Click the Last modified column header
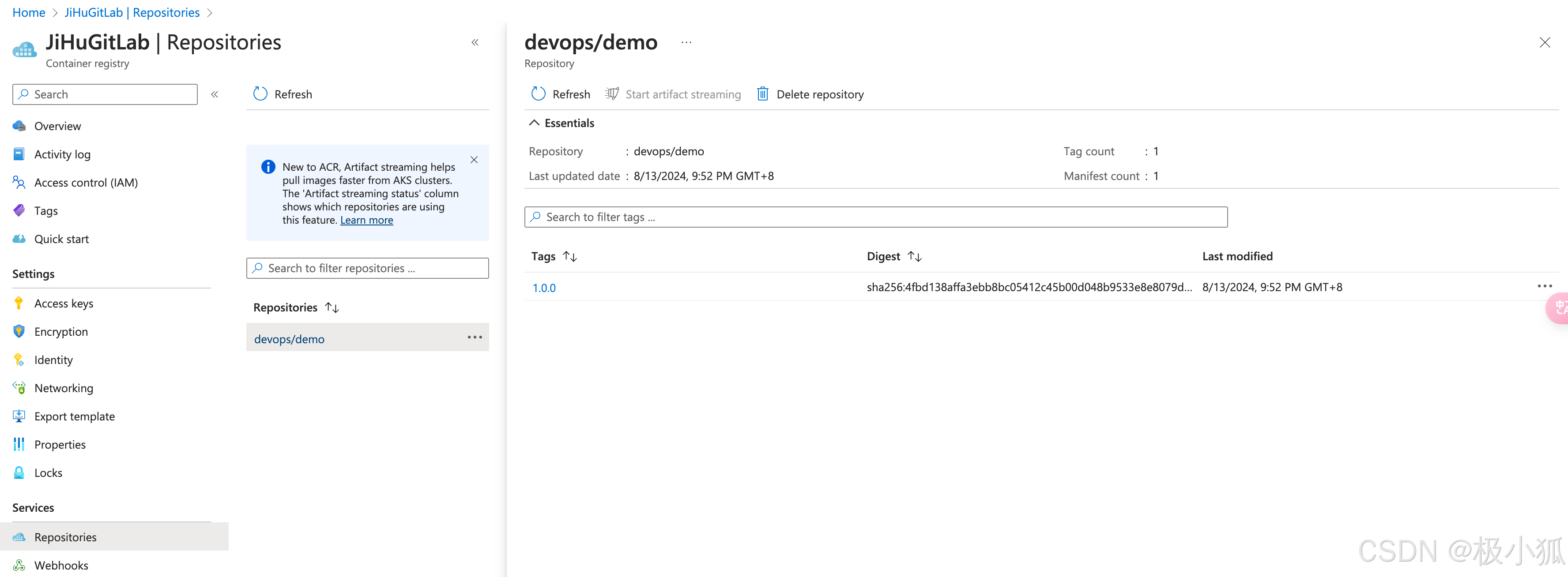The width and height of the screenshot is (1568, 577). point(1237,256)
